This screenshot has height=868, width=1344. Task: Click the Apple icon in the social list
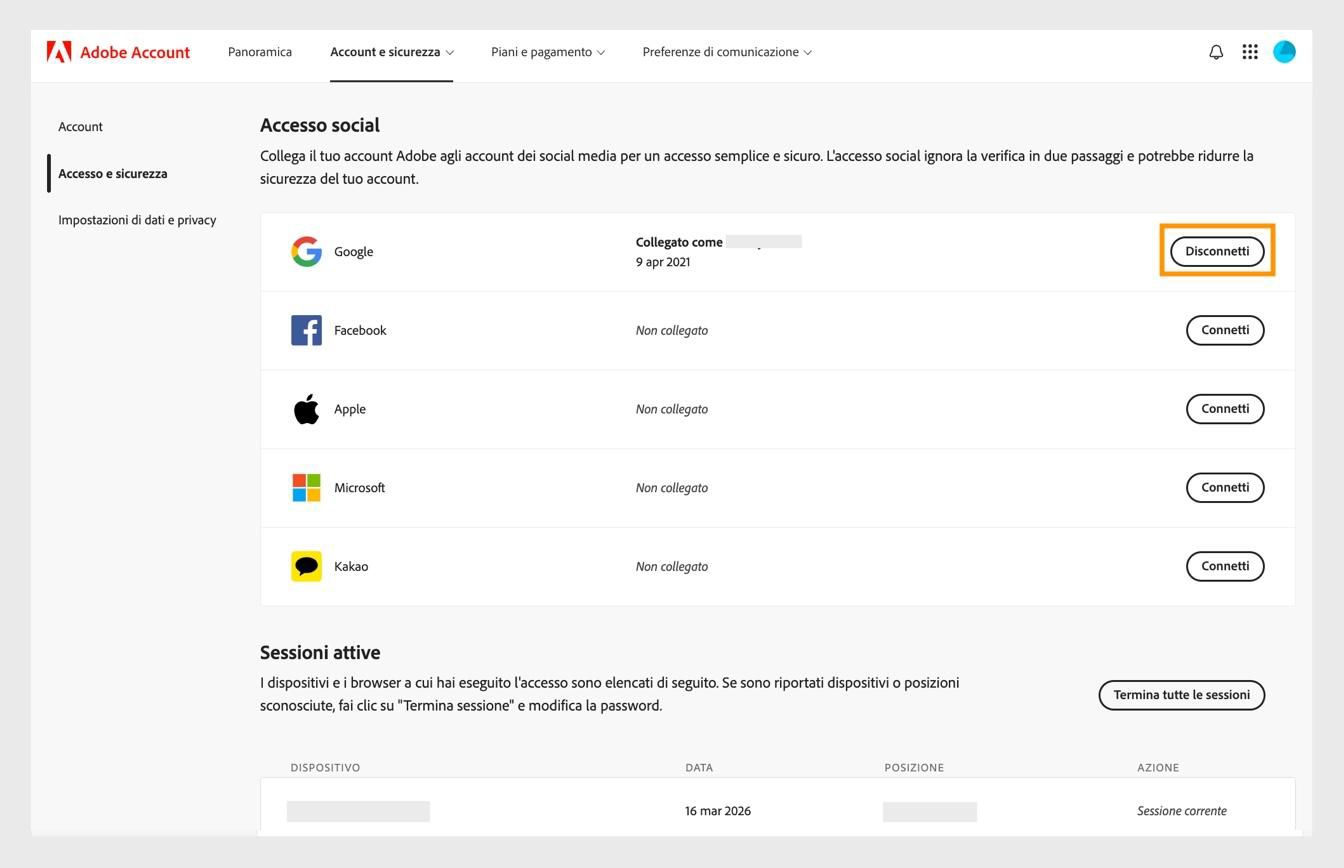click(307, 408)
